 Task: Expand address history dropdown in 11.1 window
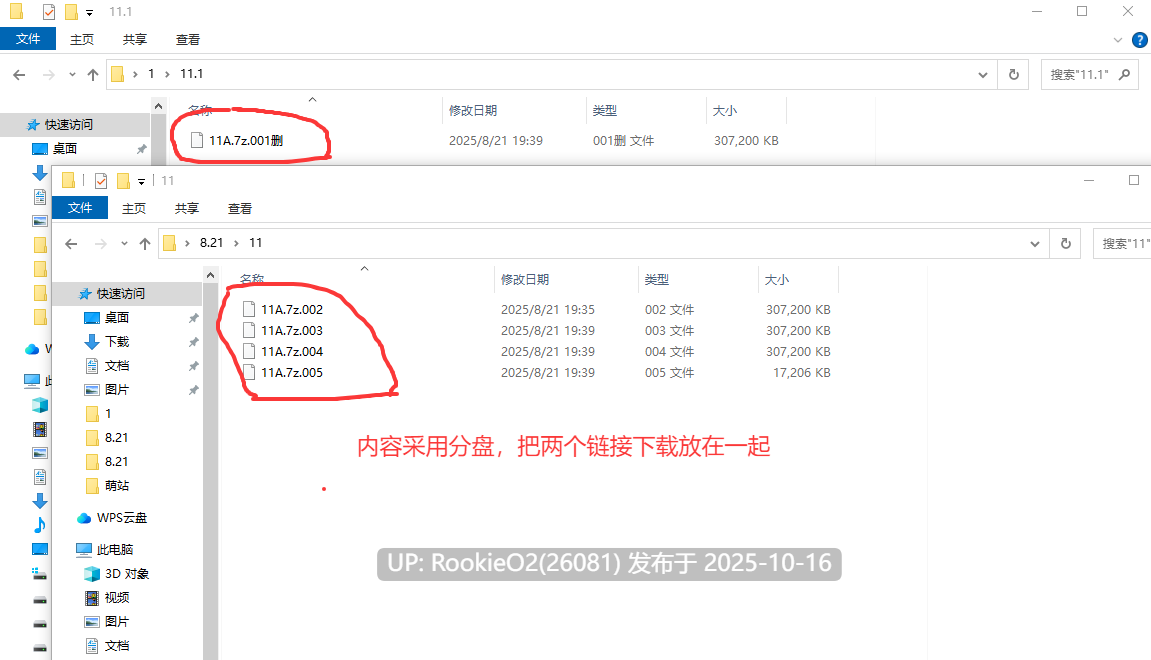tap(983, 74)
